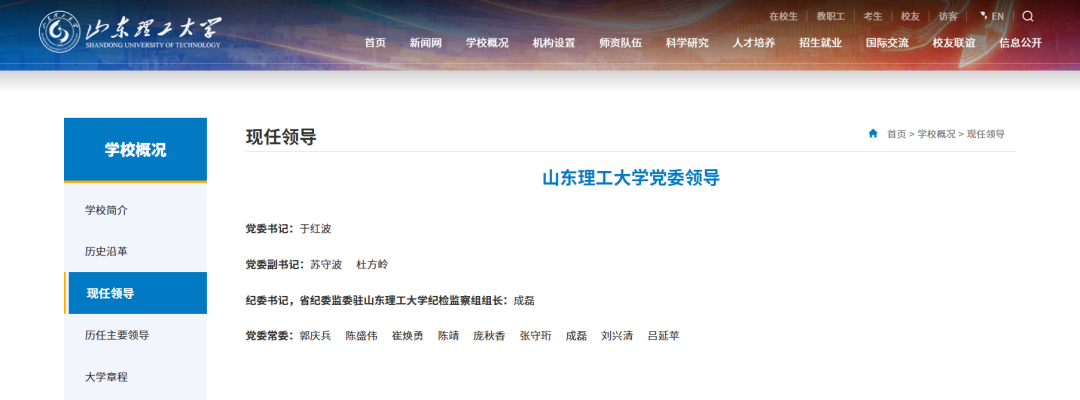Open the 访客 top link

[x=948, y=17]
